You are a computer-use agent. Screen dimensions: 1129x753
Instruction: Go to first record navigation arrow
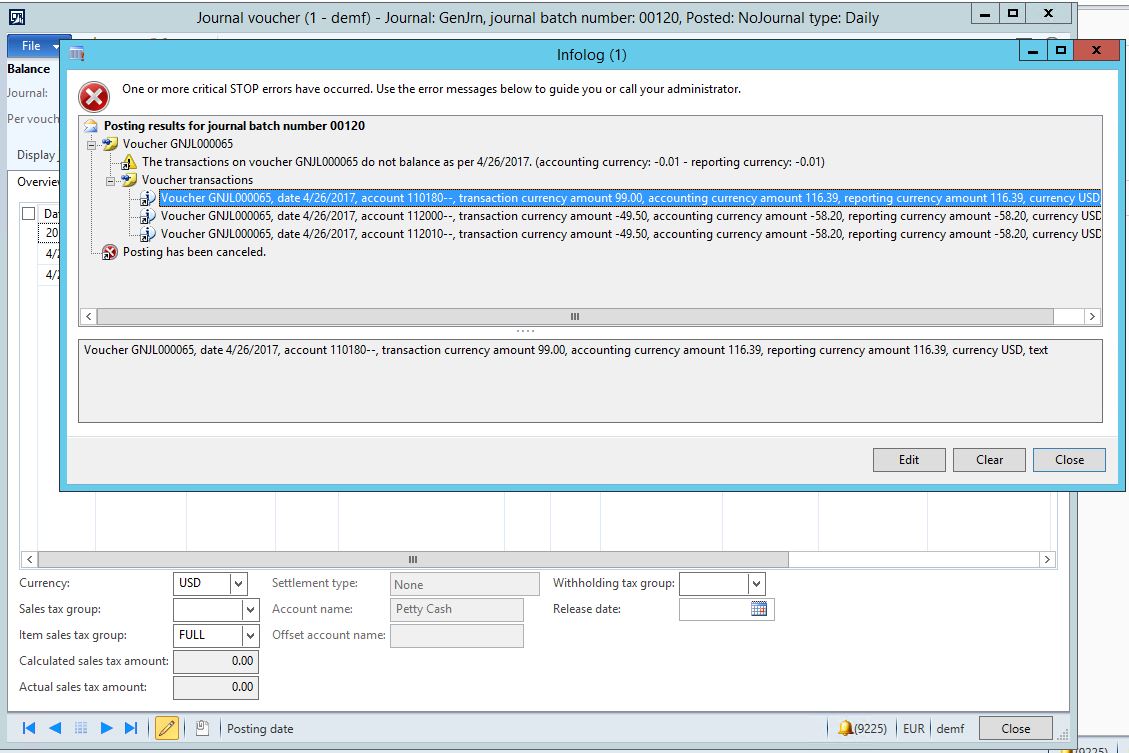[29, 728]
